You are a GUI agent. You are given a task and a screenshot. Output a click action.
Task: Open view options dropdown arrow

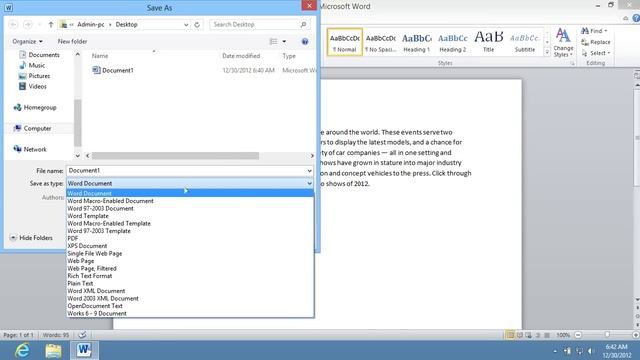284,41
